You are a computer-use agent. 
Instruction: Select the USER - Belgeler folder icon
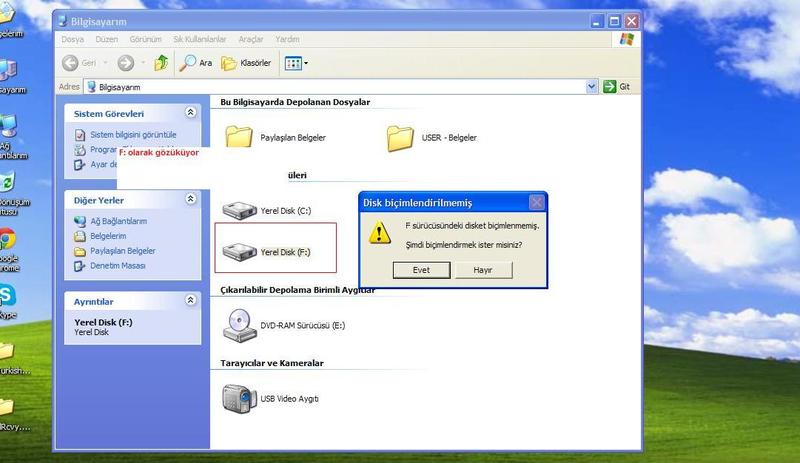tap(400, 138)
